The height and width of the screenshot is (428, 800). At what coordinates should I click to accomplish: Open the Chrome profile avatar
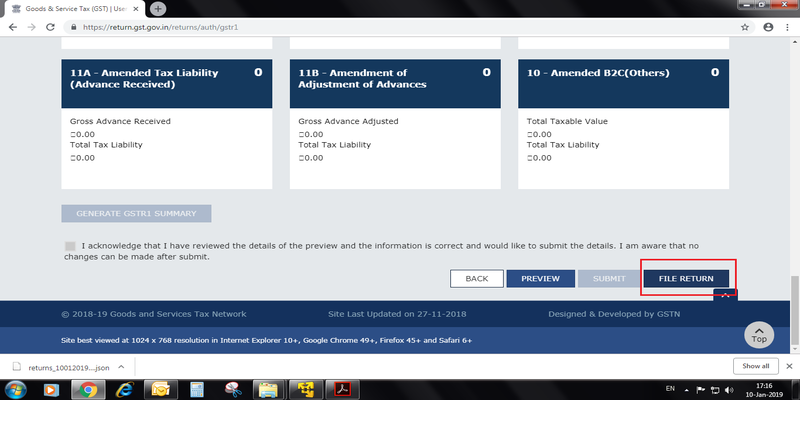pyautogui.click(x=767, y=27)
